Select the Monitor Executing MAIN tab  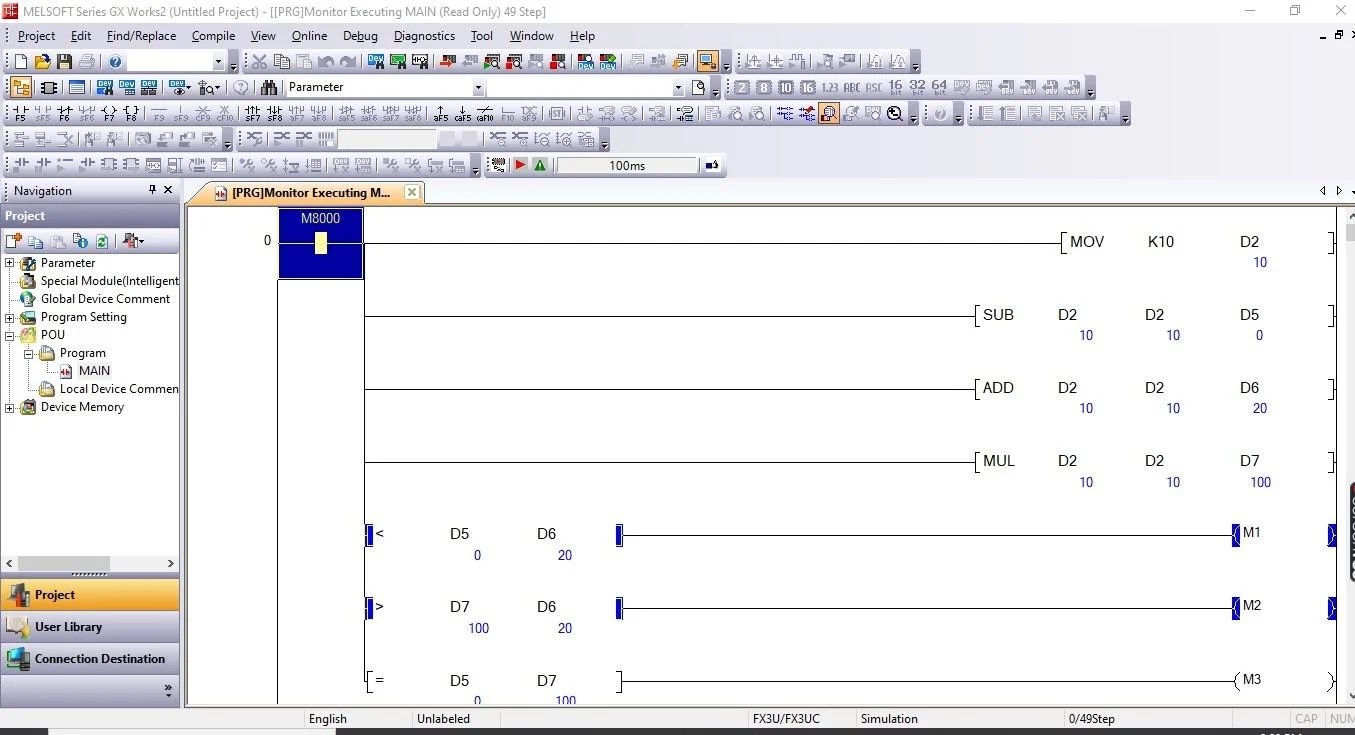tap(310, 192)
